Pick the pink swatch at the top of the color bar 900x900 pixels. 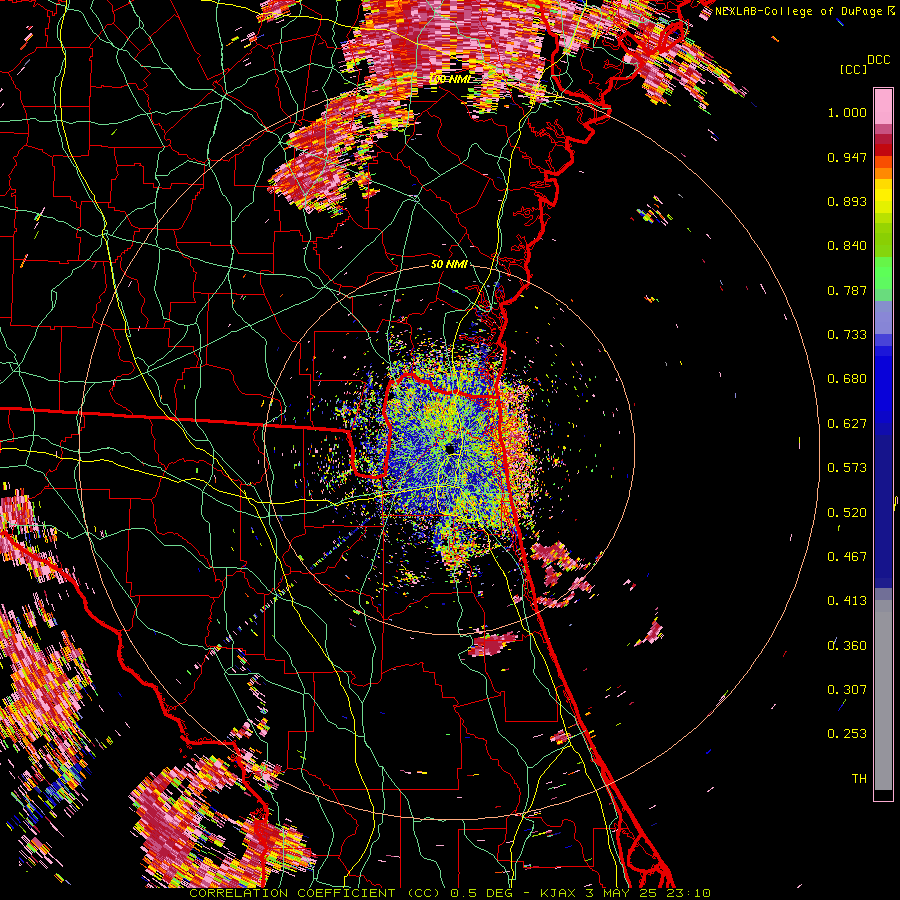click(883, 106)
